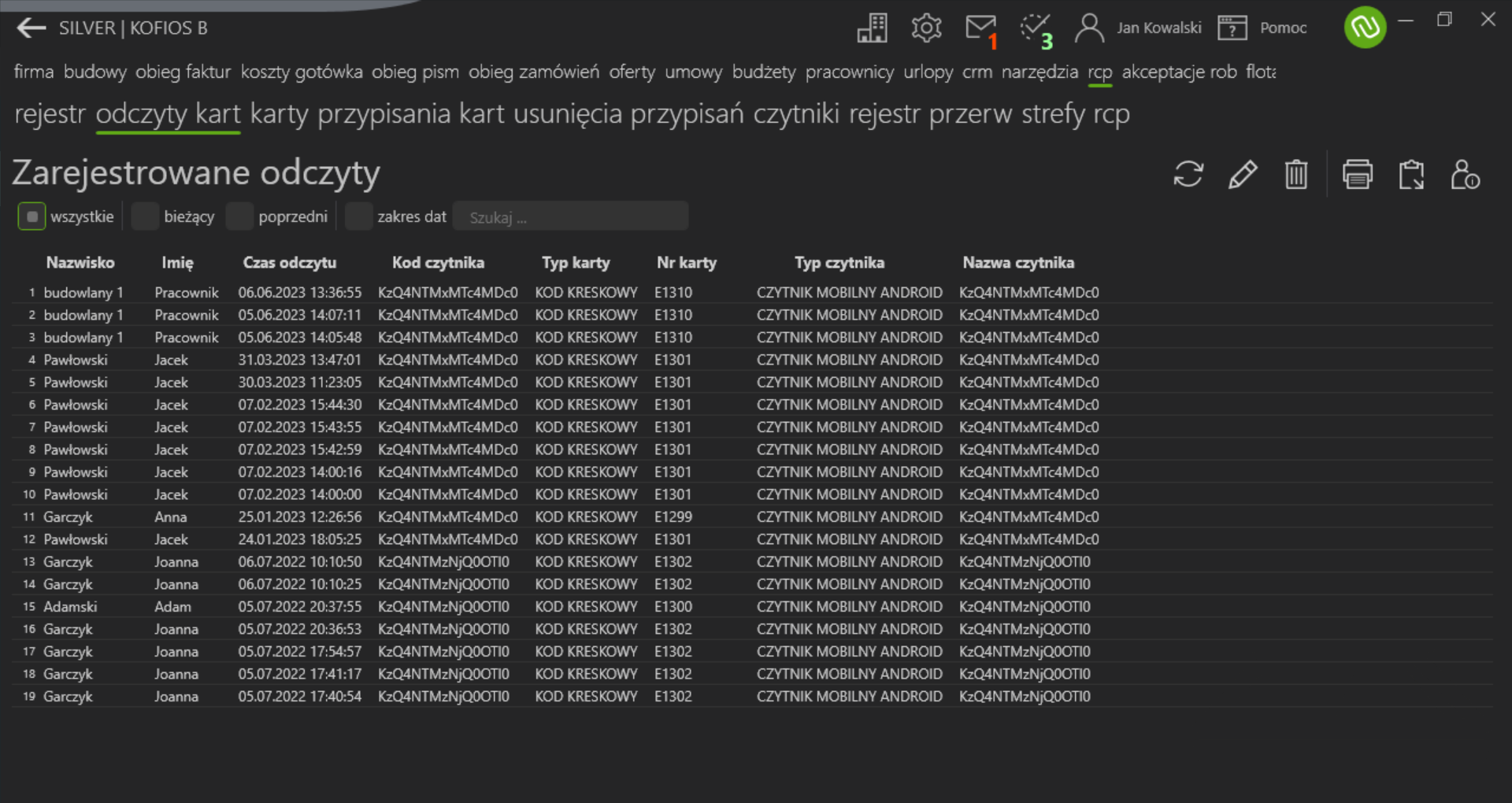Open the obieg faktur menu
1512x803 pixels.
(x=183, y=72)
